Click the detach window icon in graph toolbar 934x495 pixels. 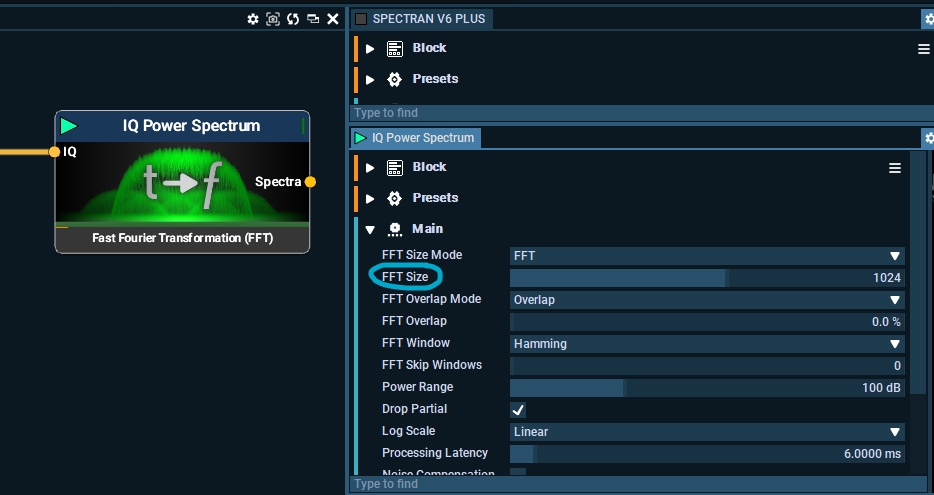313,19
